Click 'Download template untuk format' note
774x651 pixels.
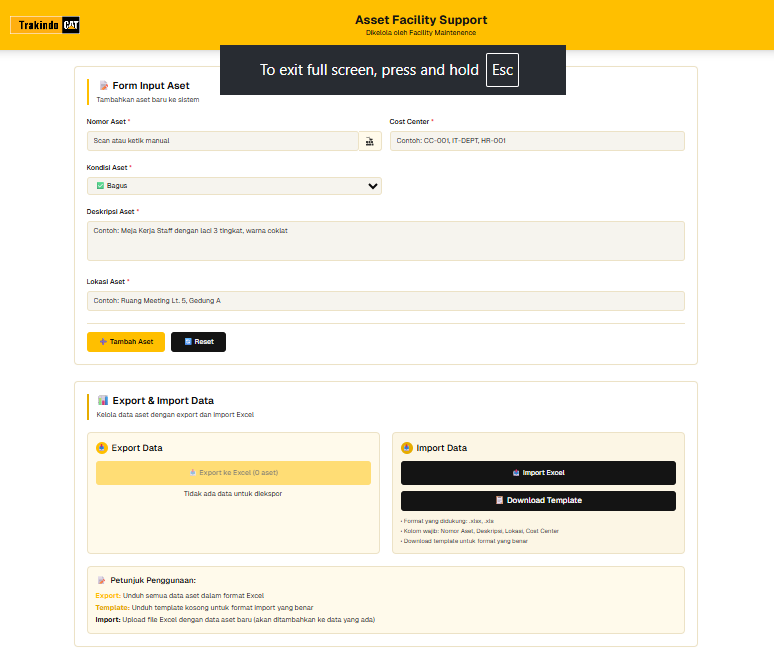coord(464,541)
